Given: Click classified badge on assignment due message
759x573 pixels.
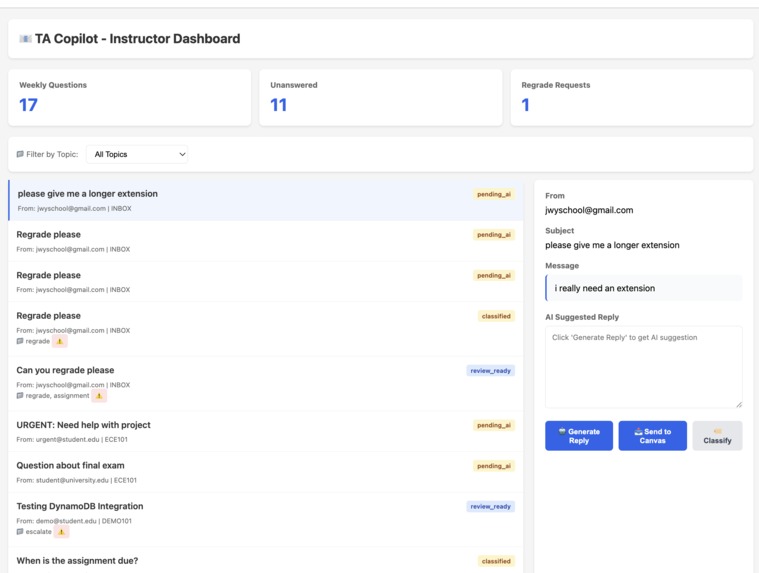Looking at the screenshot, I should tap(496, 561).
